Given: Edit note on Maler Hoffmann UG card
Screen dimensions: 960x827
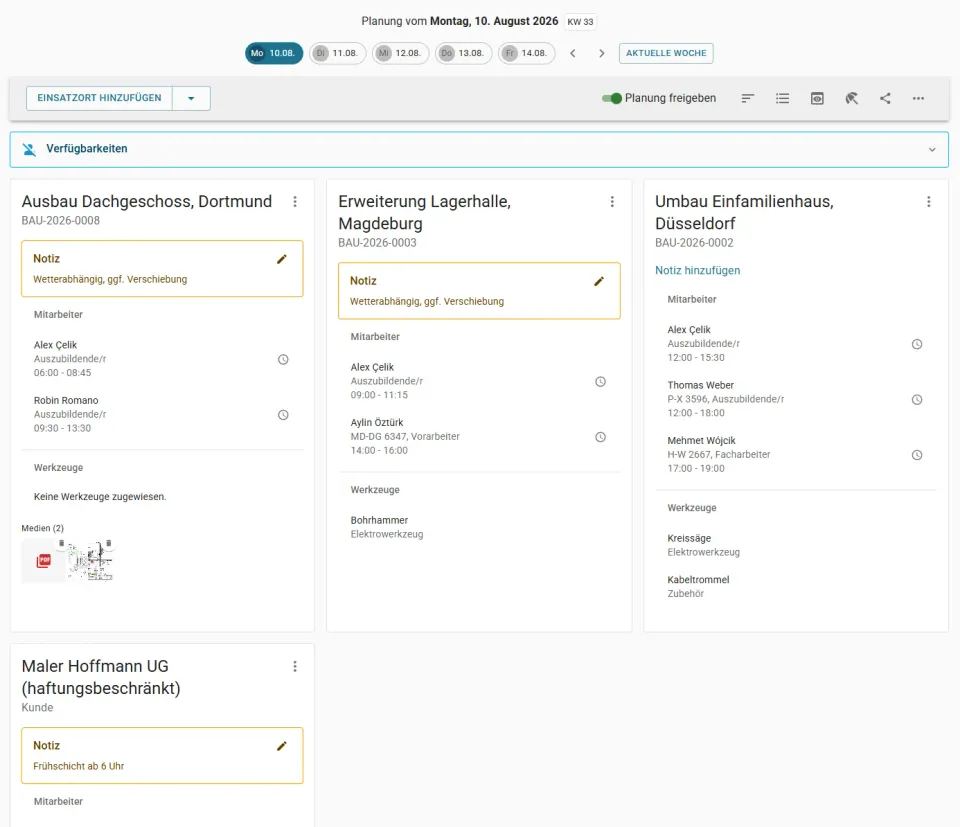Looking at the screenshot, I should pos(282,746).
